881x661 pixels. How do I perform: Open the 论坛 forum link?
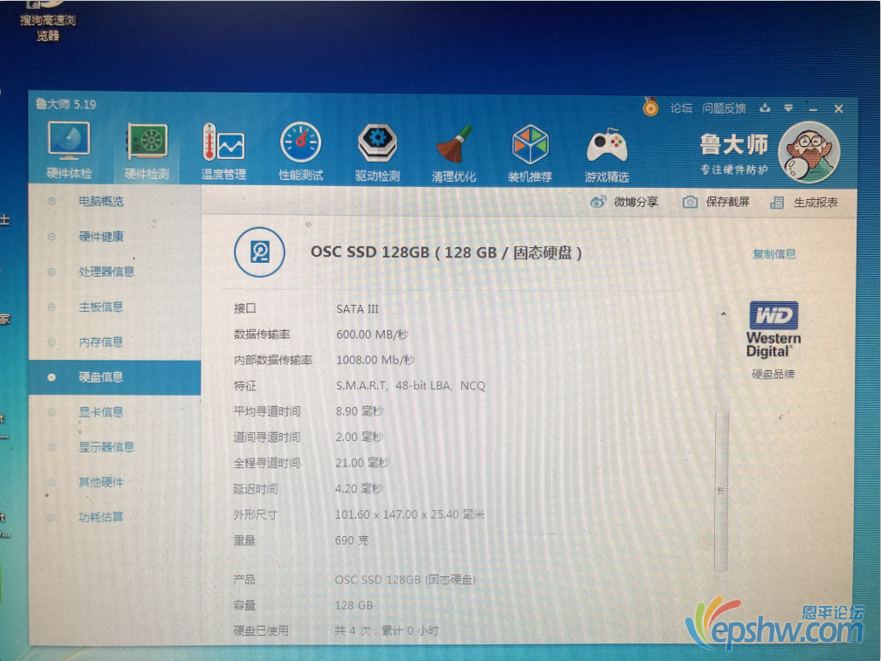[x=681, y=108]
